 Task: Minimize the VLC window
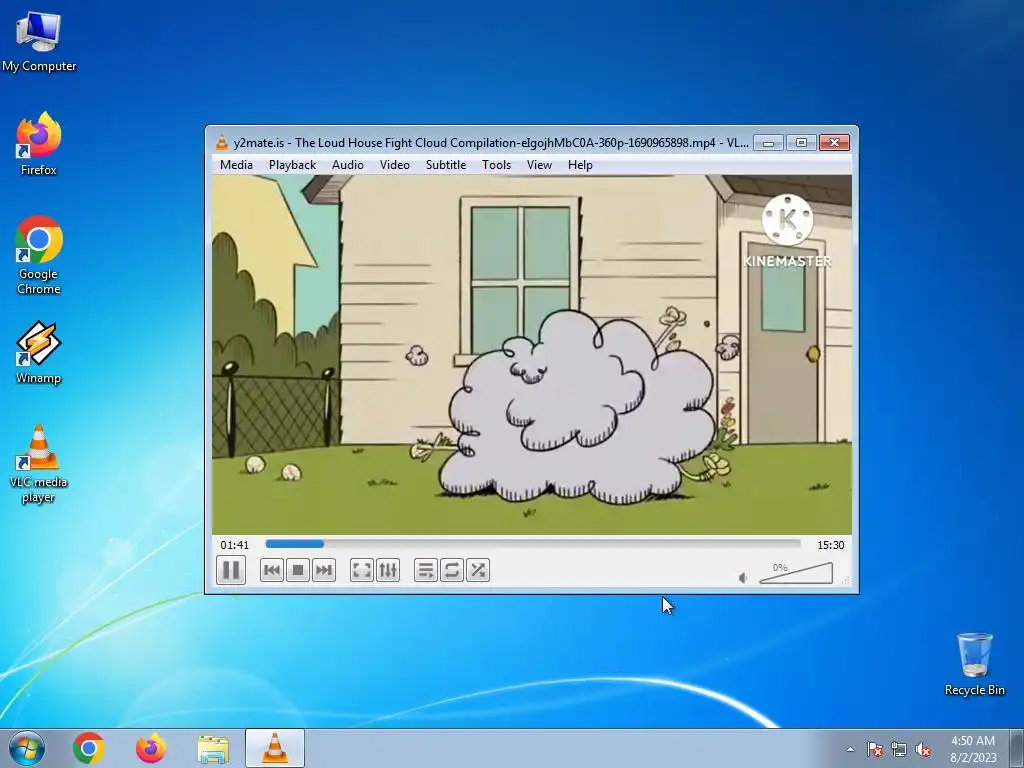(769, 142)
